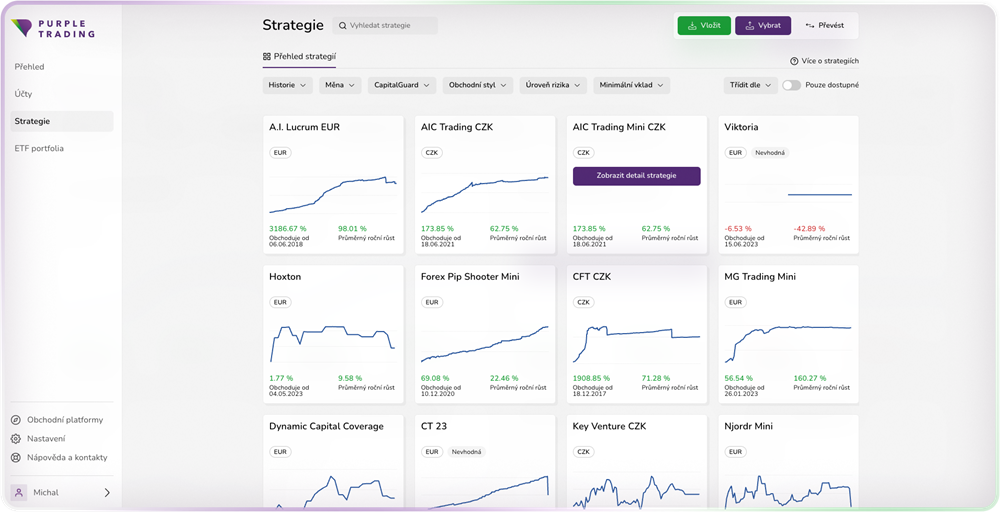The width and height of the screenshot is (1000, 512).
Task: Click the CT 23 strategy title
Action: (x=433, y=426)
